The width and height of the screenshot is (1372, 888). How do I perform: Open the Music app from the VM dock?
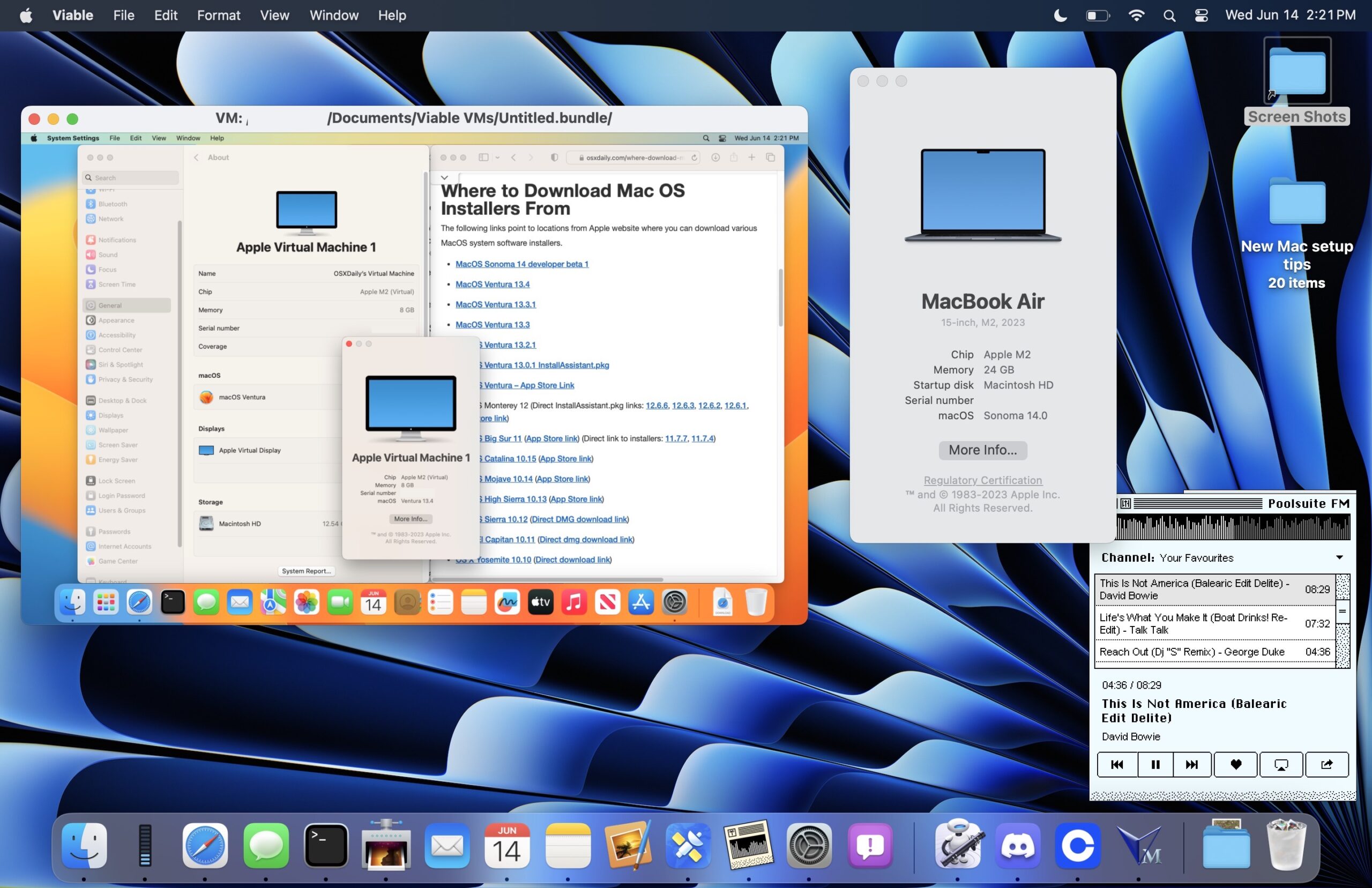pos(573,602)
